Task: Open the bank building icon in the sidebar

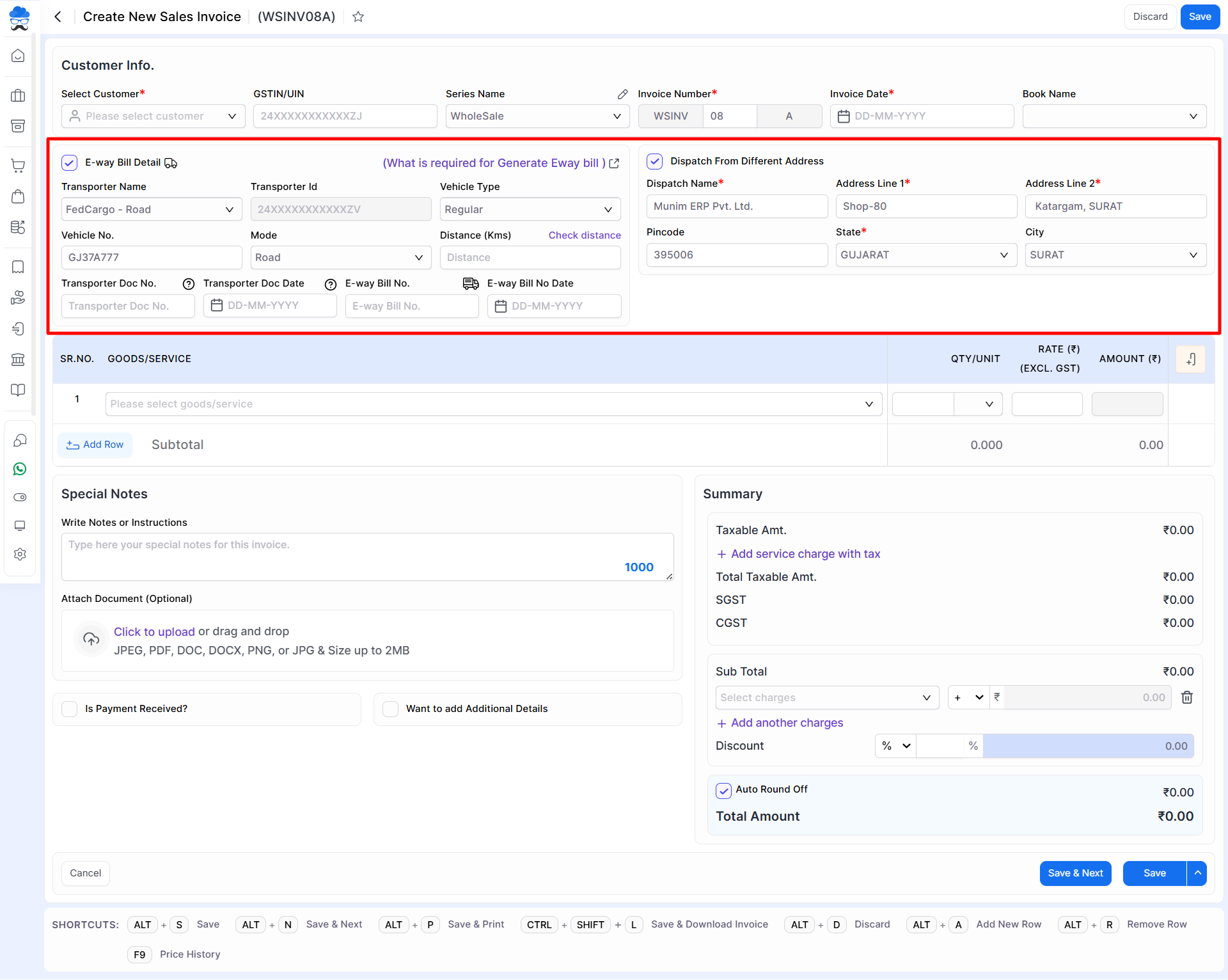Action: coord(19,360)
